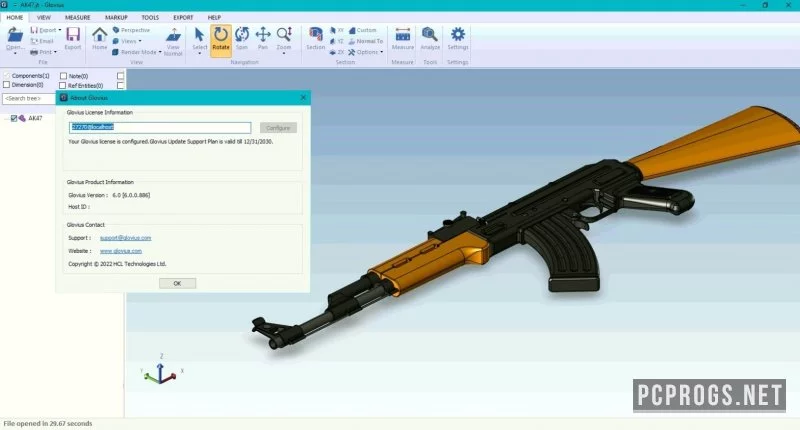Activate the Spin navigation tool
Image resolution: width=800 pixels, height=430 pixels.
(242, 35)
